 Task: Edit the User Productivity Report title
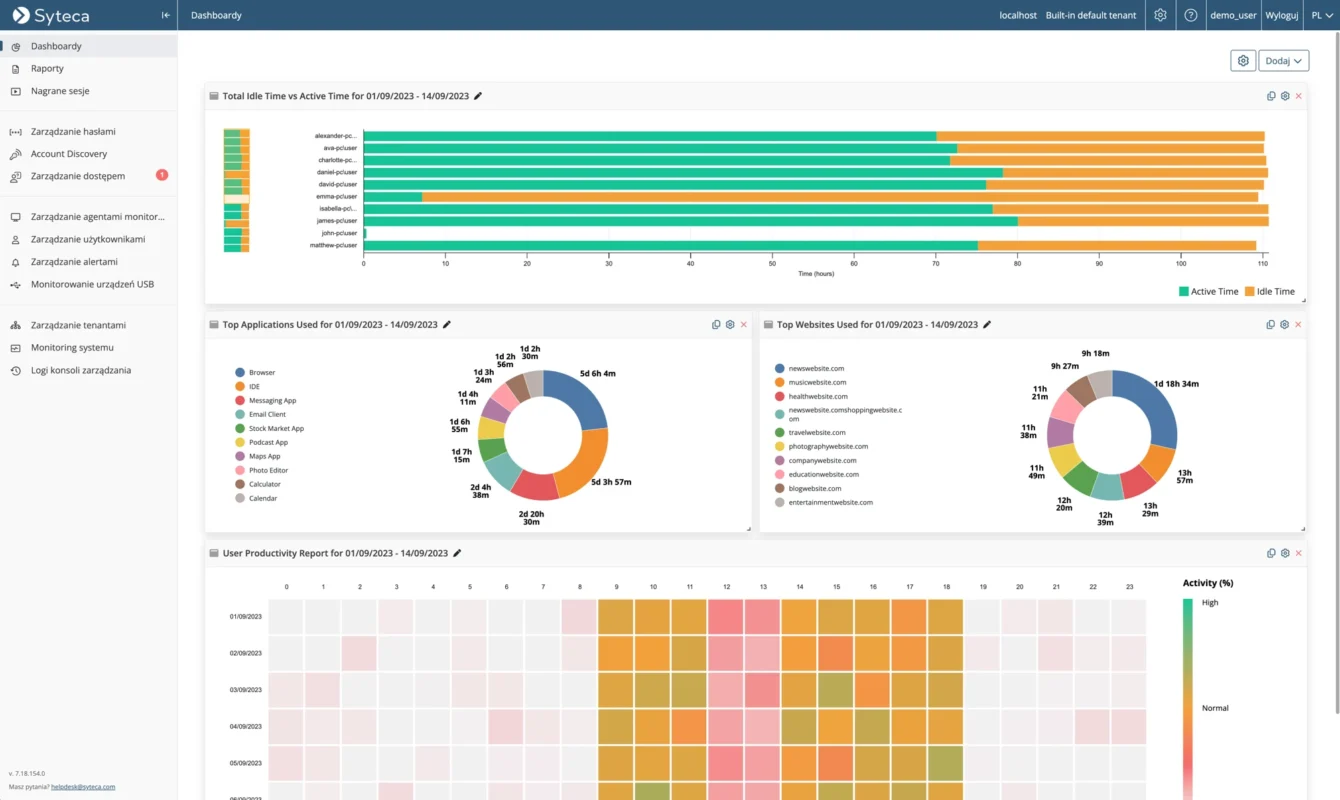[x=457, y=552]
